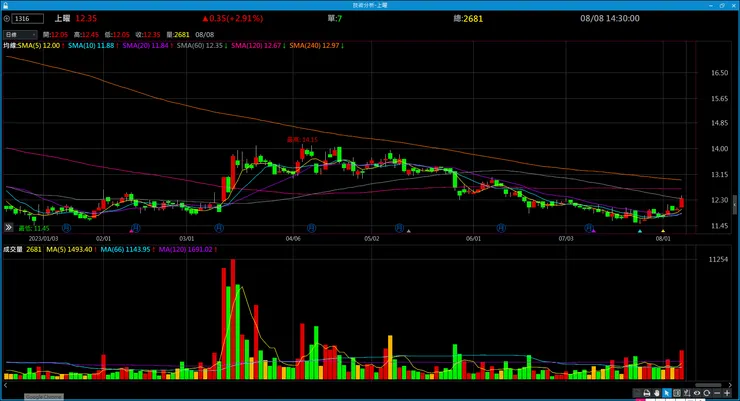Click month marker after 05/02
The width and height of the screenshot is (740, 401).
click(x=399, y=228)
